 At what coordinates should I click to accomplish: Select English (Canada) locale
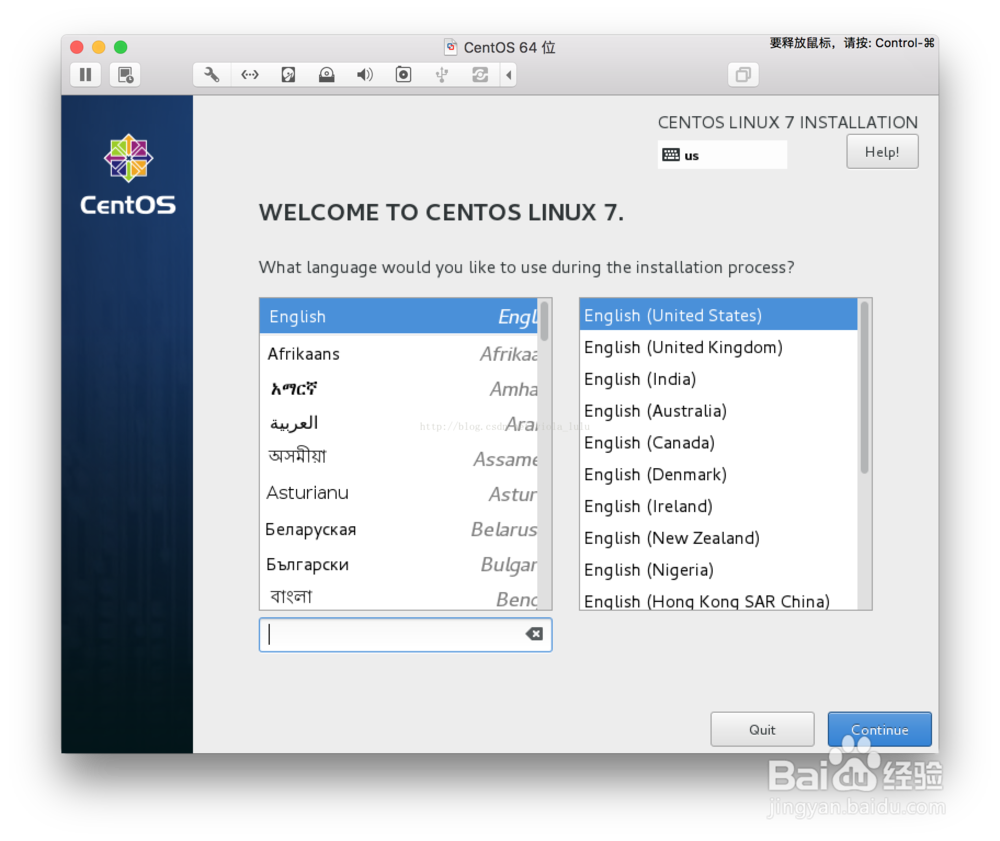click(718, 442)
